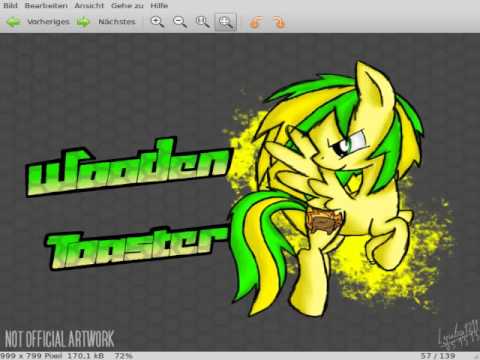
Task: Open the Ansicht menu
Action: tap(89, 6)
